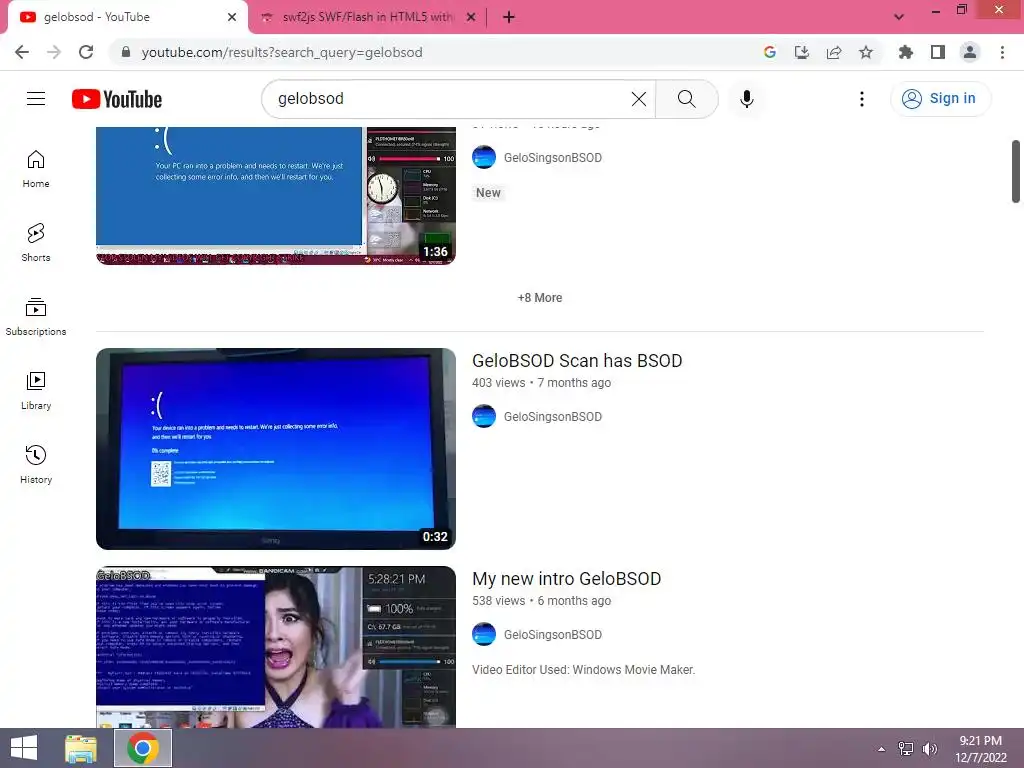Play the 0:32 blue screen thumbnail
Screen dimensions: 1024x768
pyautogui.click(x=276, y=449)
